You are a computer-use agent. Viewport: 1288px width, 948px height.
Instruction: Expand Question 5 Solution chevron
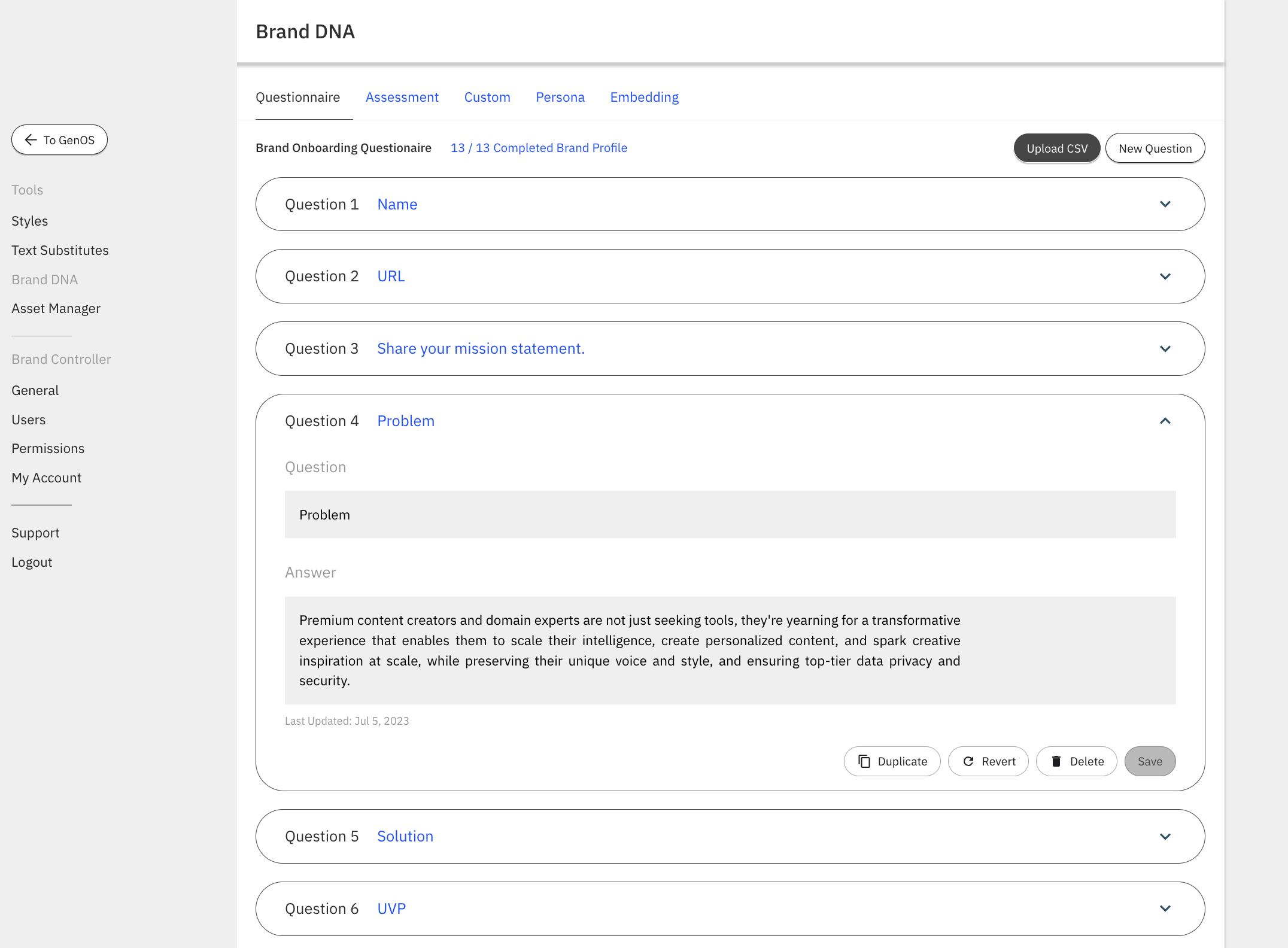(1165, 837)
